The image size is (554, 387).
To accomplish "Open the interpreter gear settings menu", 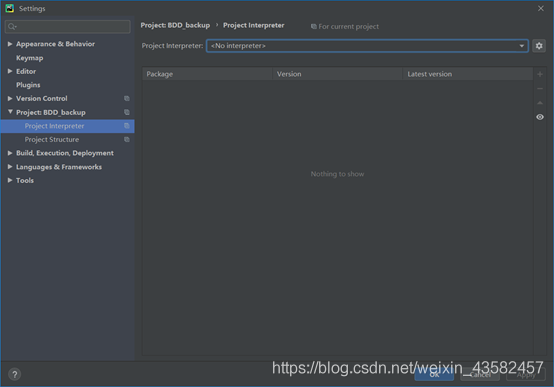I will point(539,46).
